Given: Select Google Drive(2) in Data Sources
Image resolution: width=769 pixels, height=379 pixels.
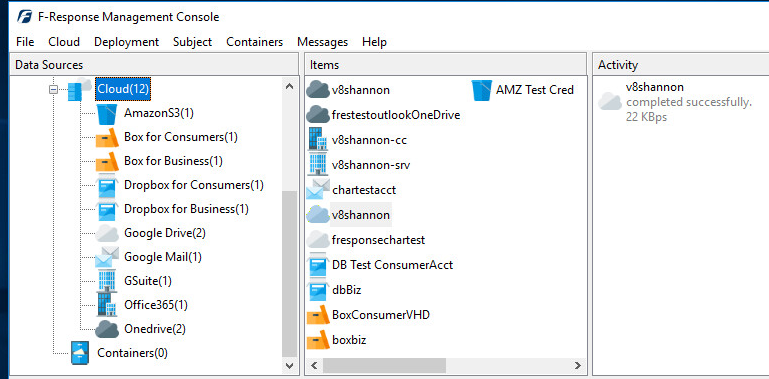Looking at the screenshot, I should click(x=165, y=233).
